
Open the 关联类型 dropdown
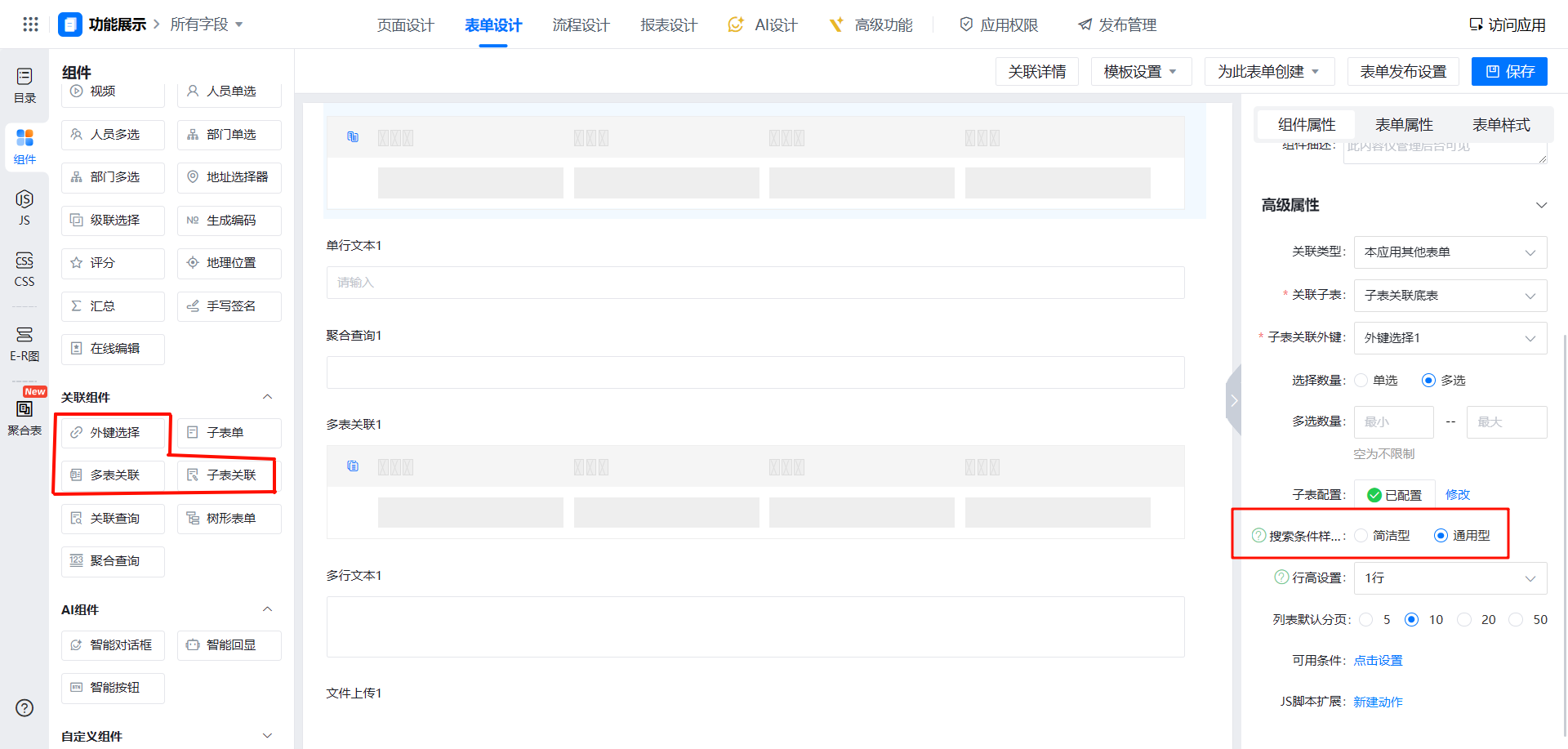[x=1450, y=252]
